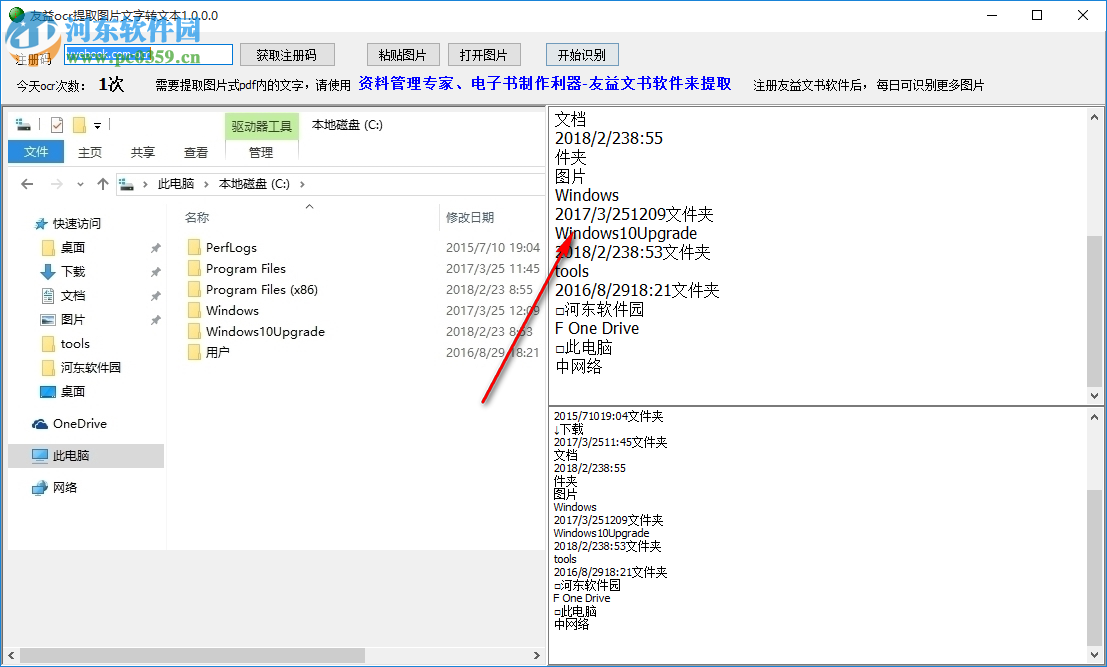Viewport: 1107px width, 667px height.
Task: Click the 获取注册码 button
Action: [x=287, y=54]
